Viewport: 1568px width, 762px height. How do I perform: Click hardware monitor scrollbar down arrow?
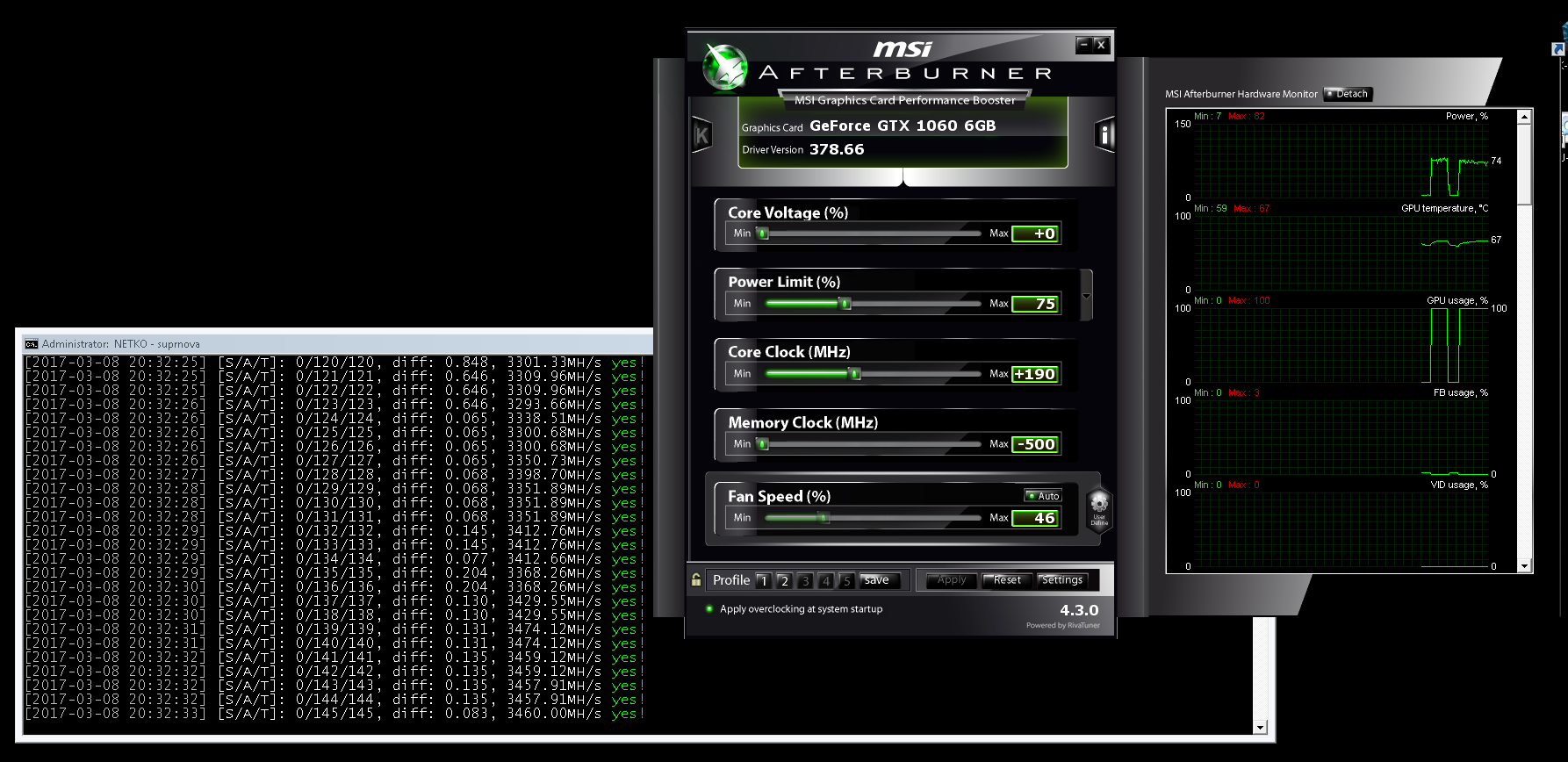(1524, 566)
